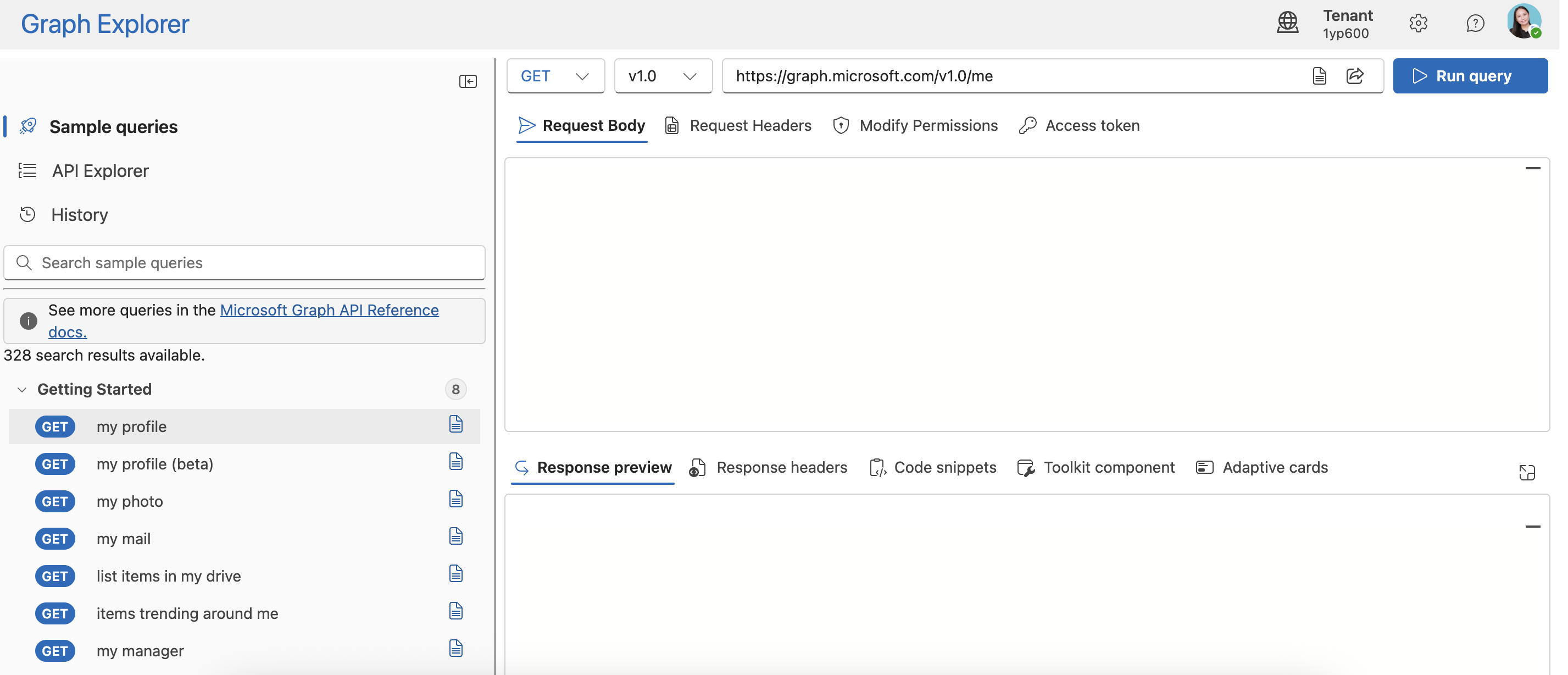
Task: Open the History panel
Action: click(x=80, y=214)
